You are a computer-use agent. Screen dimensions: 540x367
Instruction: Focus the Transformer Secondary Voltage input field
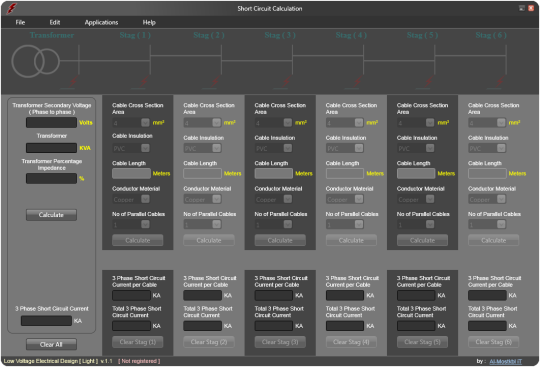51,123
